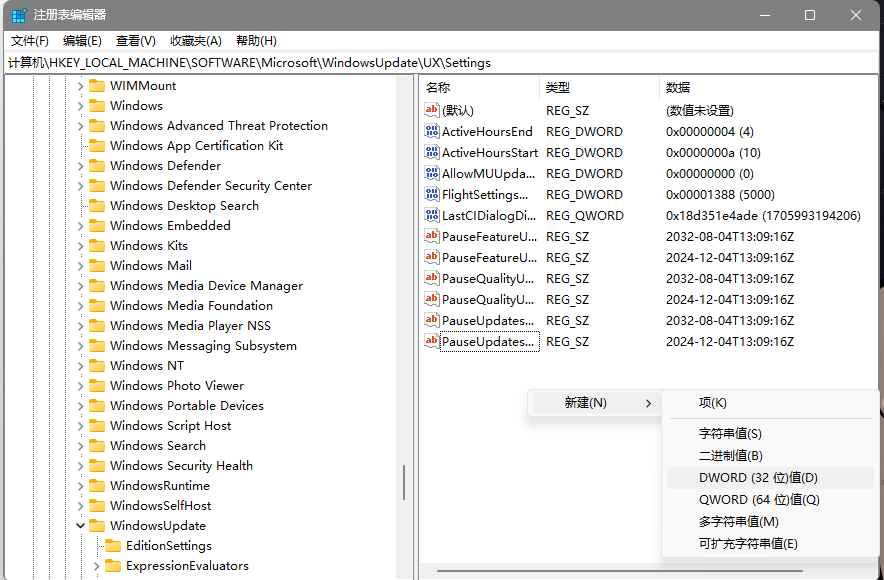Click the data value 0x0000000a (10)

[x=713, y=153]
